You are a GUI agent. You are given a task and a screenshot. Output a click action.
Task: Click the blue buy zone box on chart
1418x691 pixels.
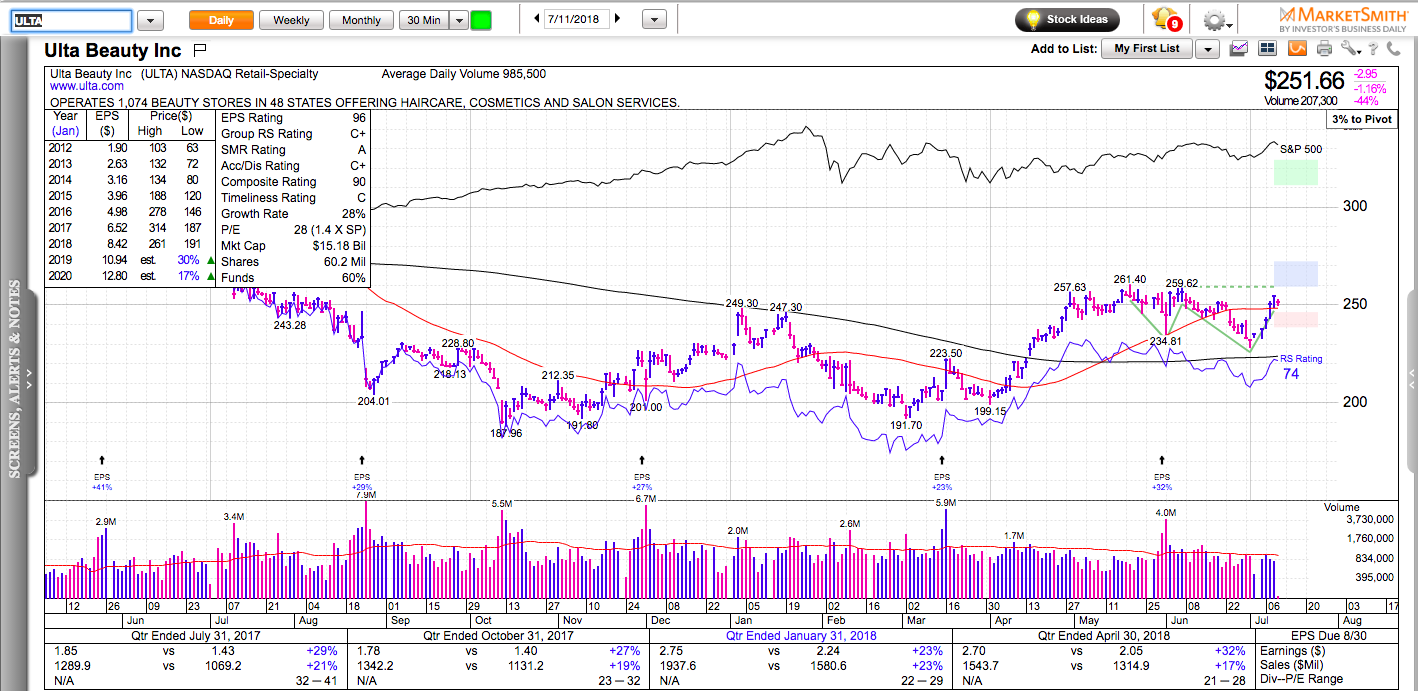[1295, 274]
